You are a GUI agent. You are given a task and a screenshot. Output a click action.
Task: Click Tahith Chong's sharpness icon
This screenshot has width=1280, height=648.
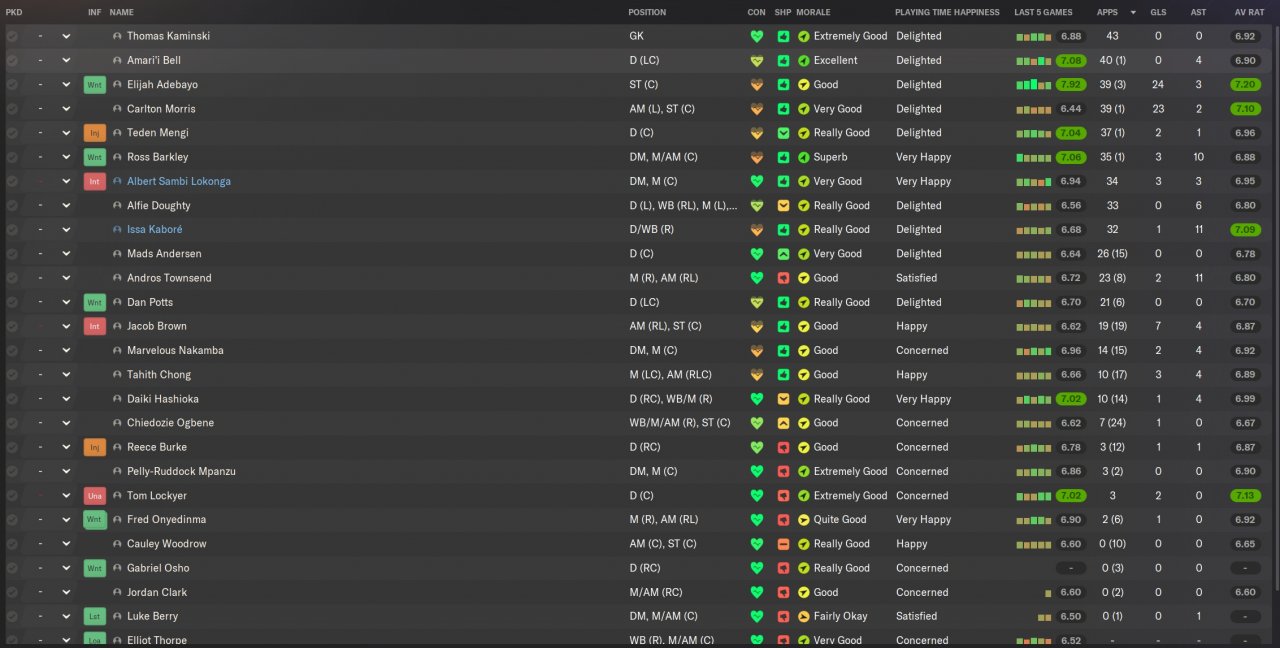pyautogui.click(x=784, y=375)
